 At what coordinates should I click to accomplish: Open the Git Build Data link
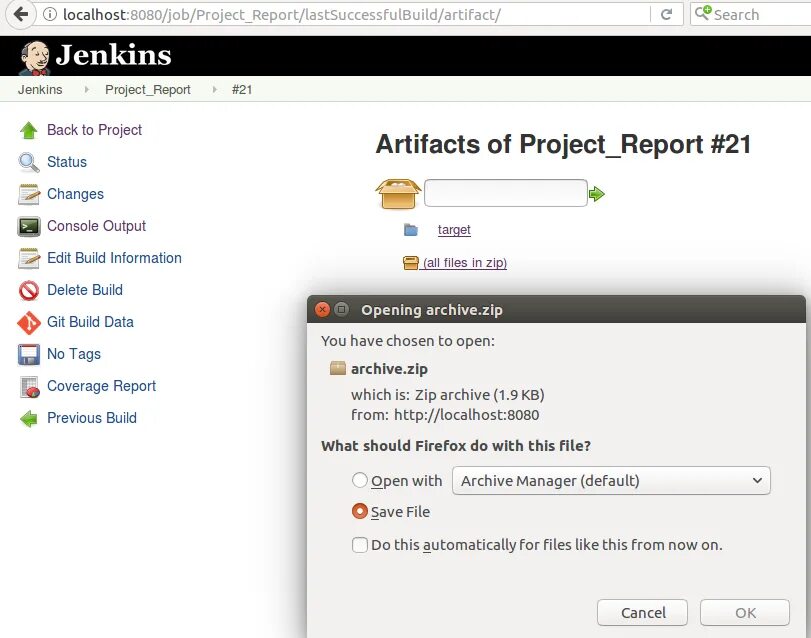(90, 323)
